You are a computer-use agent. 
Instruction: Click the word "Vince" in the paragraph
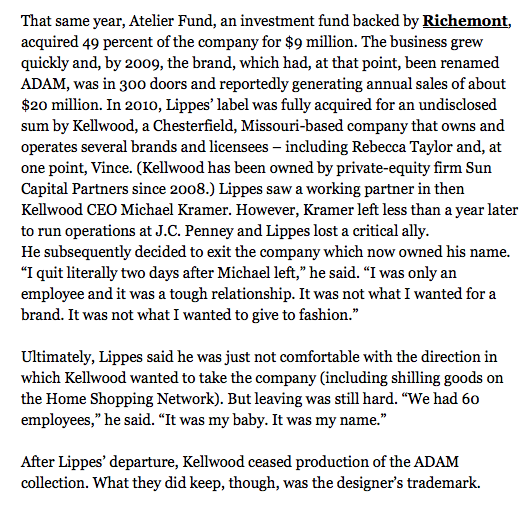111,168
